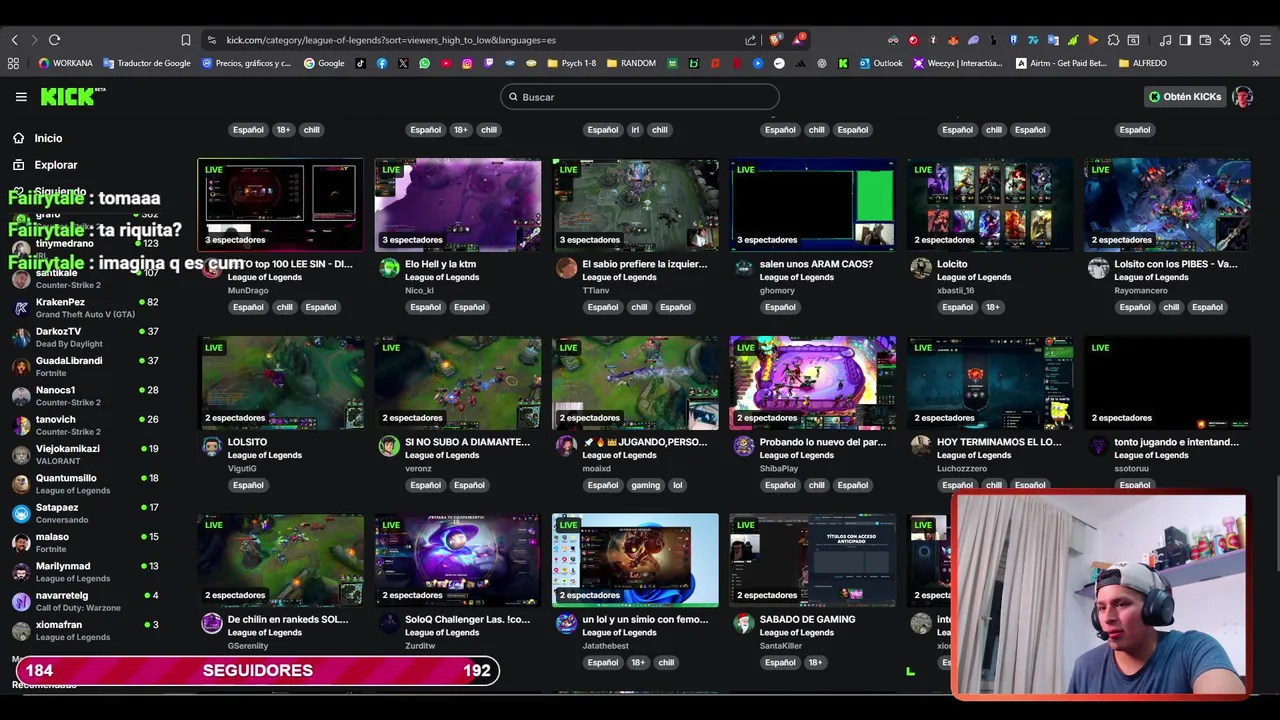The width and height of the screenshot is (1280, 720).
Task: Open the 'un lol y un simio con femo...' thumbnail
Action: [635, 560]
